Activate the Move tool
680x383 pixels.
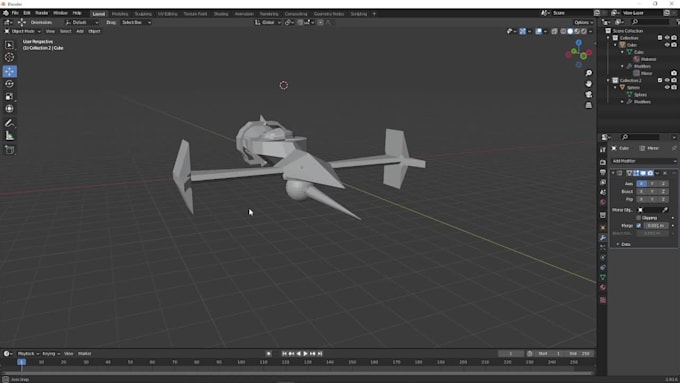[x=9, y=71]
